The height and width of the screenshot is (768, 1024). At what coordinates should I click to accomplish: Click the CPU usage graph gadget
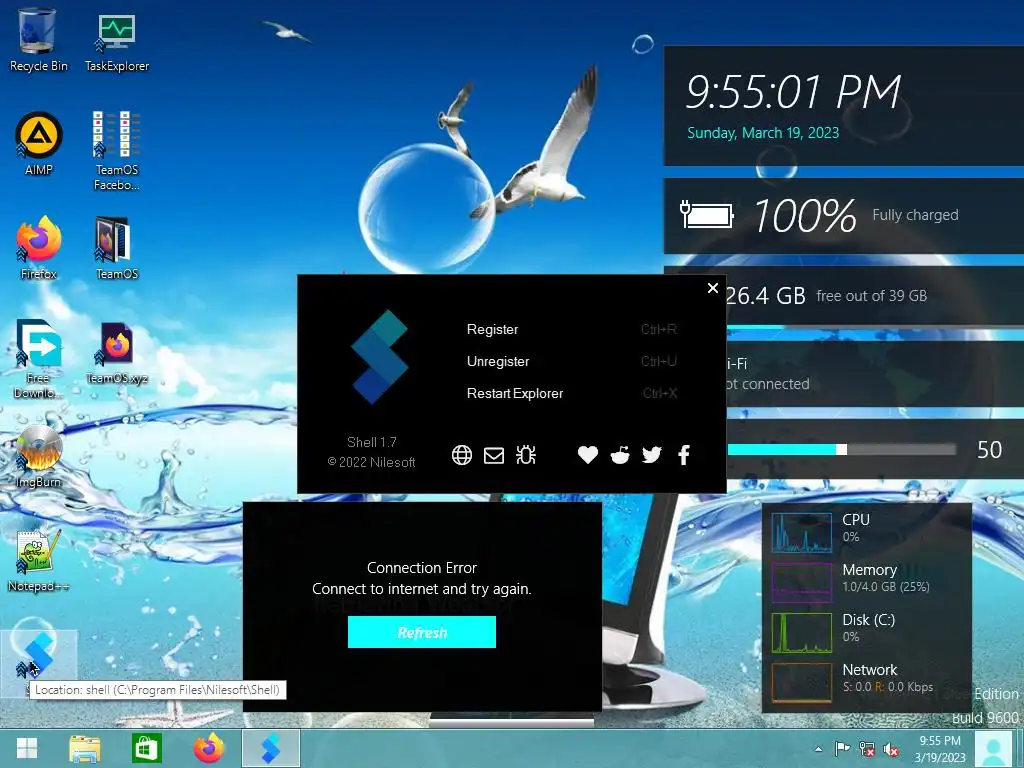click(x=801, y=533)
